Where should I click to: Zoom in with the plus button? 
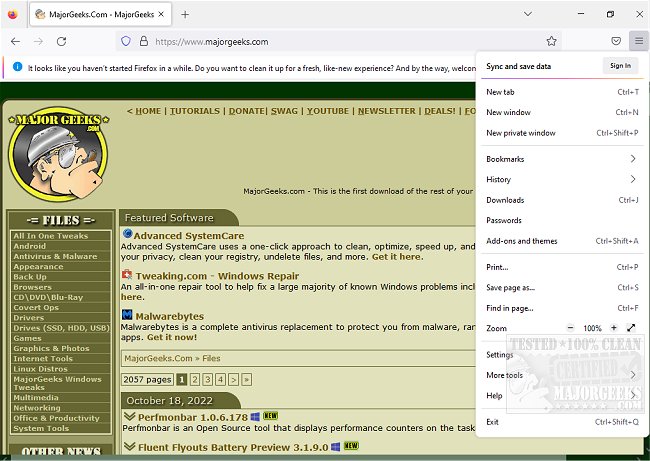click(614, 328)
